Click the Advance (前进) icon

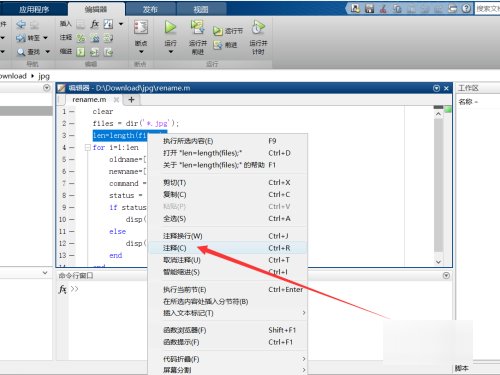218,45
